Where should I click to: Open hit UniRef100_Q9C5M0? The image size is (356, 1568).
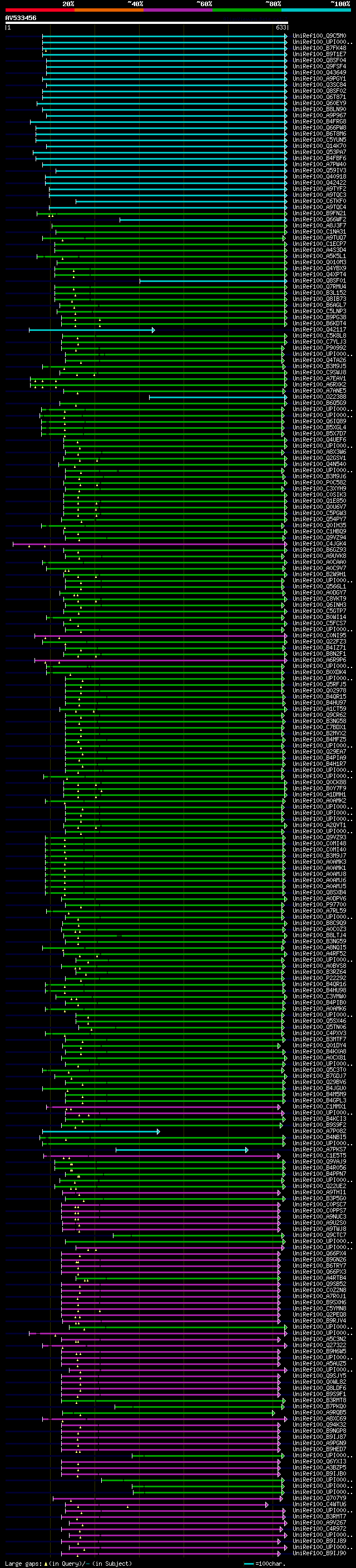click(x=319, y=36)
